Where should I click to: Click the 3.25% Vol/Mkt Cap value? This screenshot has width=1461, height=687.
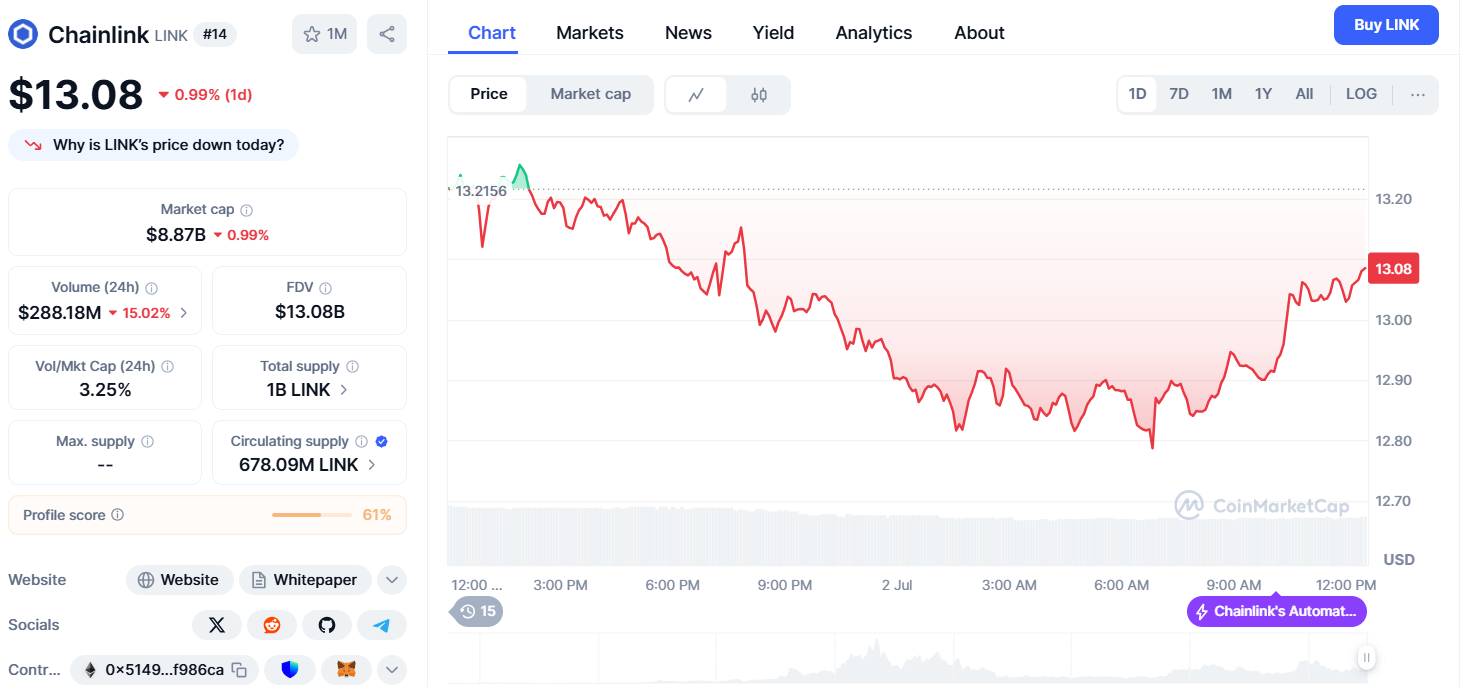(x=105, y=390)
